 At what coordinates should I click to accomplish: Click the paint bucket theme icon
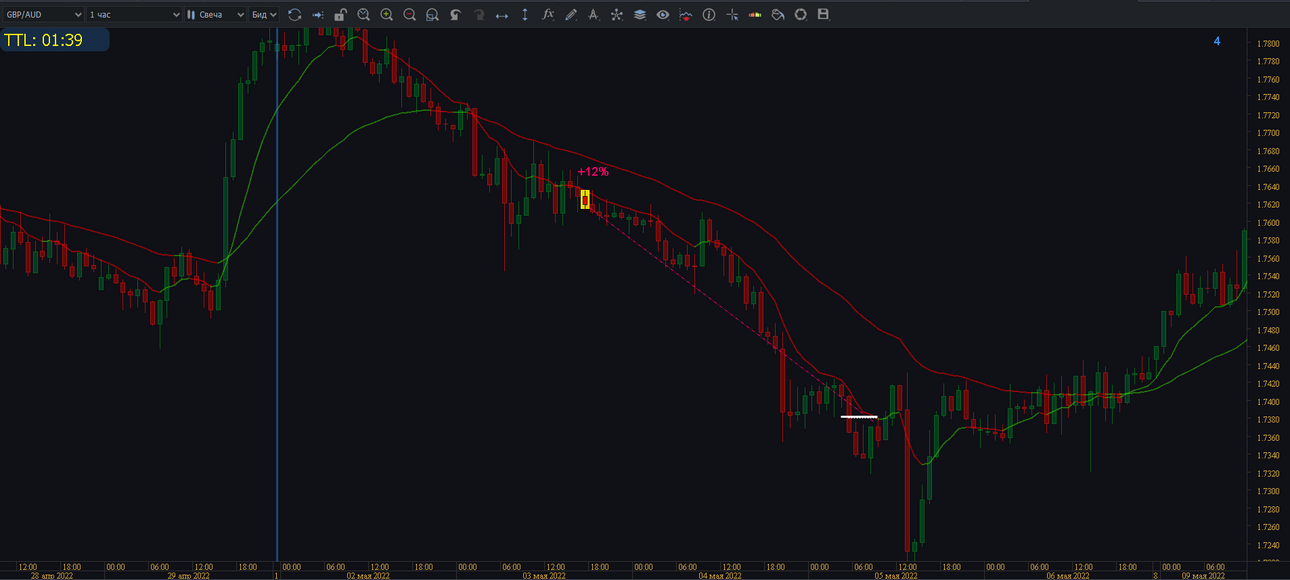(778, 15)
